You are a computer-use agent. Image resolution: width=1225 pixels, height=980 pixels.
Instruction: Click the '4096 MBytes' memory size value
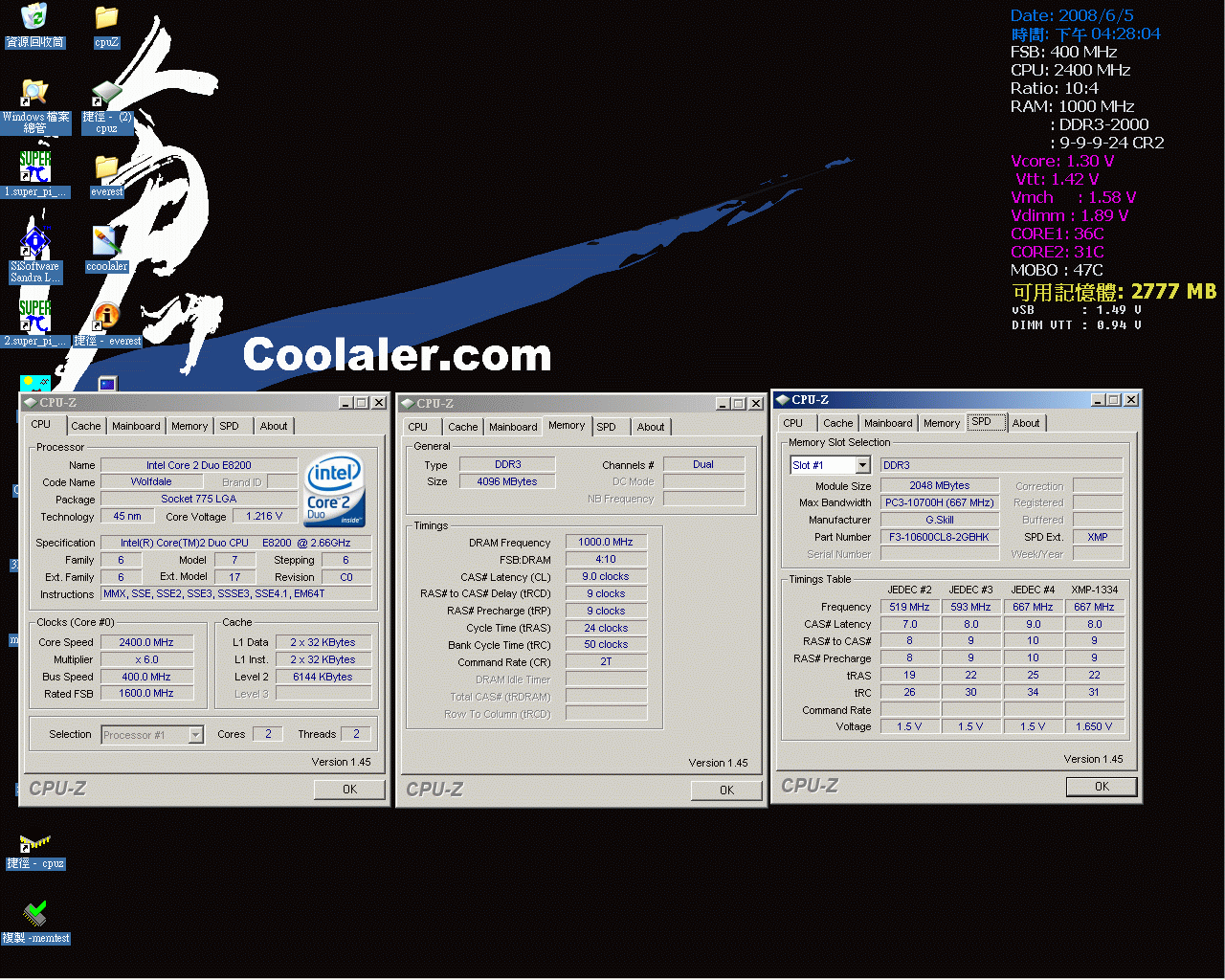(507, 482)
